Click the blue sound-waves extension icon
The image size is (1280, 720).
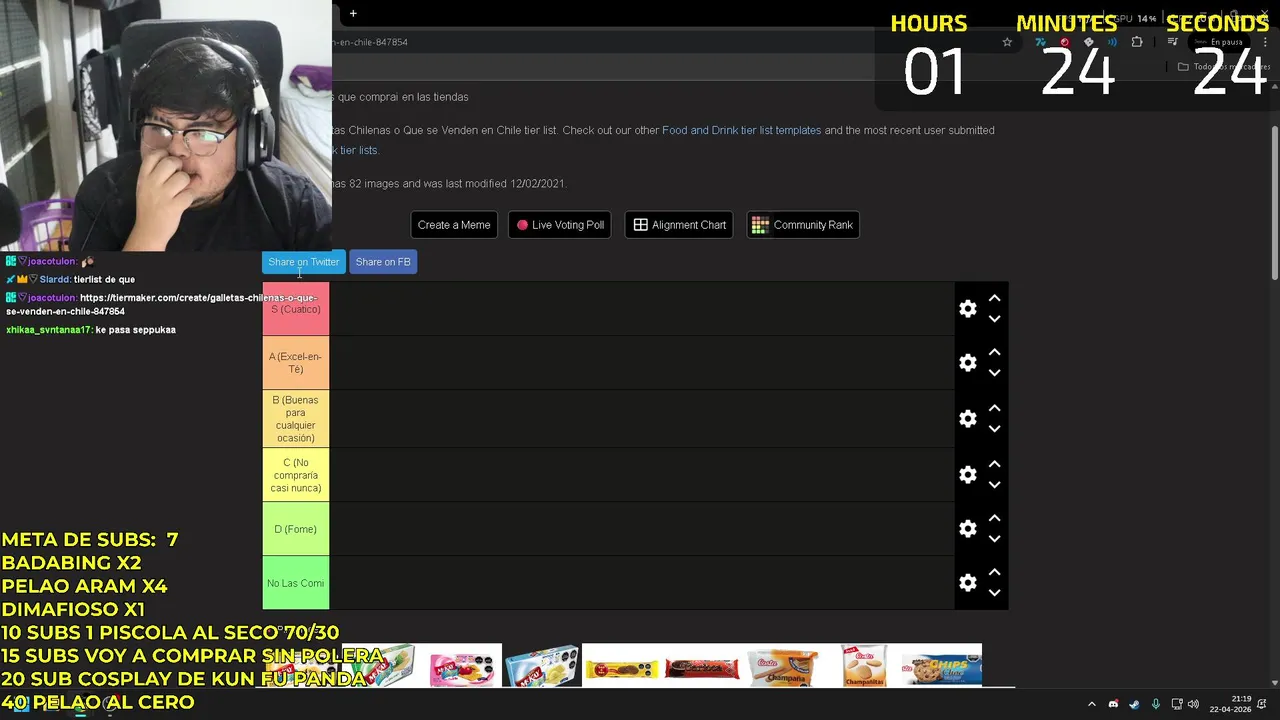[x=1112, y=42]
